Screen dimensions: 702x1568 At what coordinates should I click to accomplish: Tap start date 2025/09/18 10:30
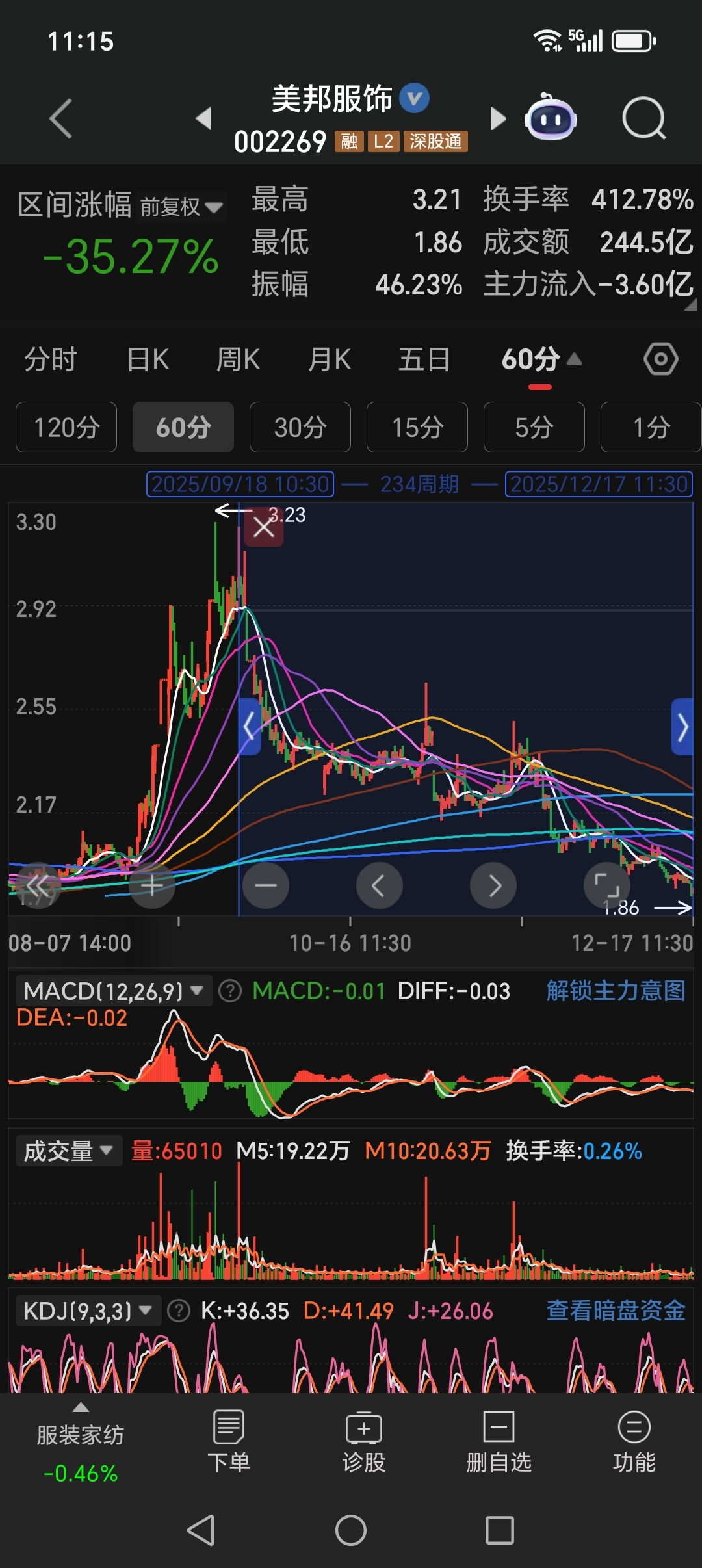point(240,484)
